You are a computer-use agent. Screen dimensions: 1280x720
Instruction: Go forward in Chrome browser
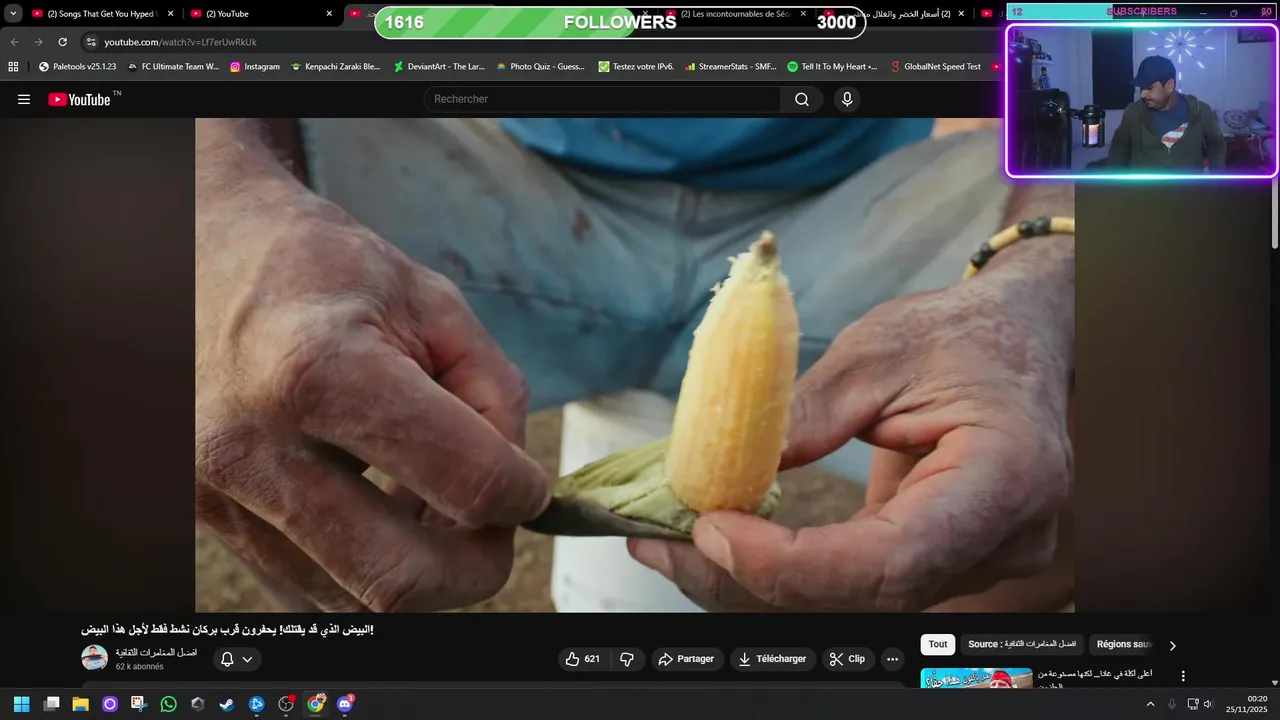[x=38, y=42]
